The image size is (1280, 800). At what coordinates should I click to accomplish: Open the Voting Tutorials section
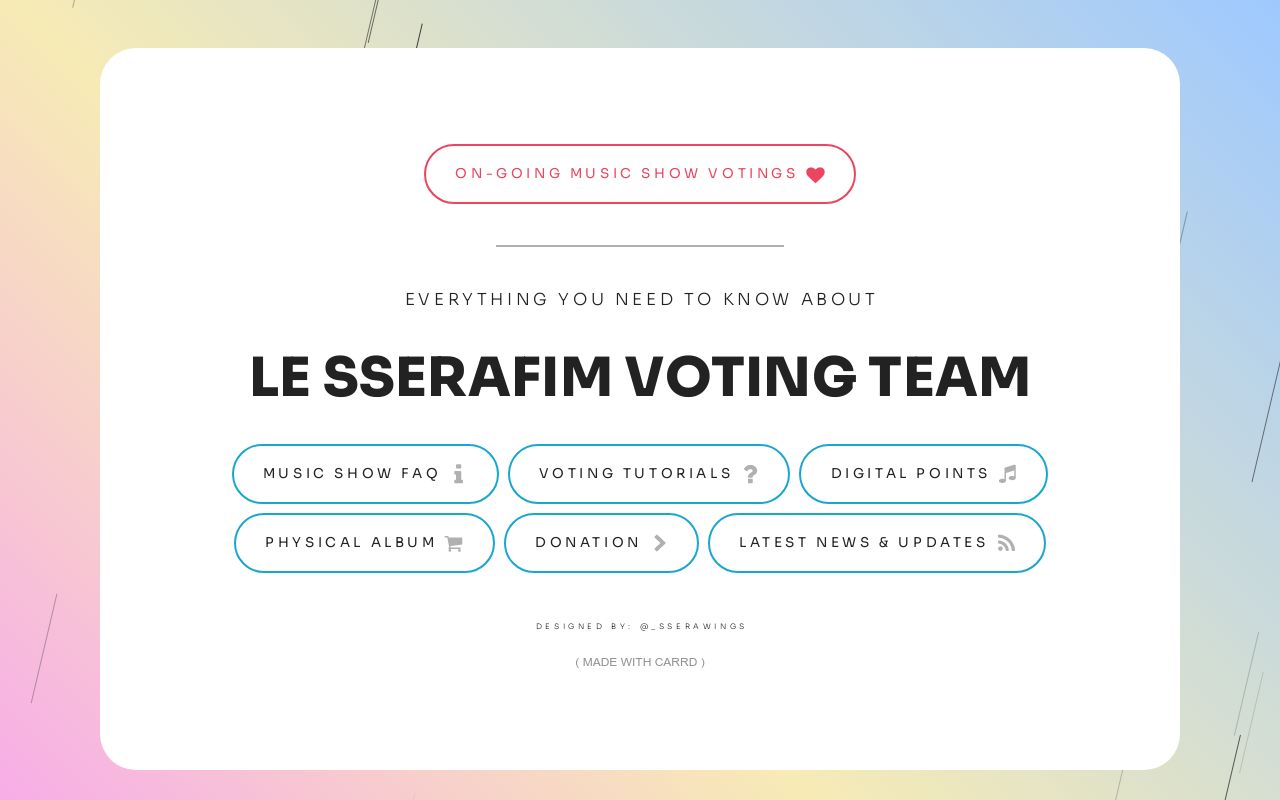click(x=648, y=474)
